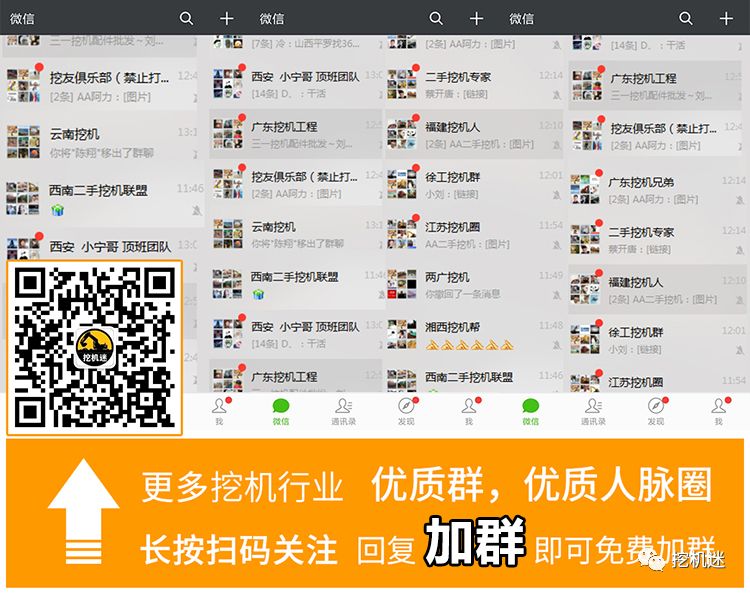Viewport: 750px width, 593px height.
Task: Click the gift icon under 西南二手挖机联盟 in second list
Action: (258, 295)
